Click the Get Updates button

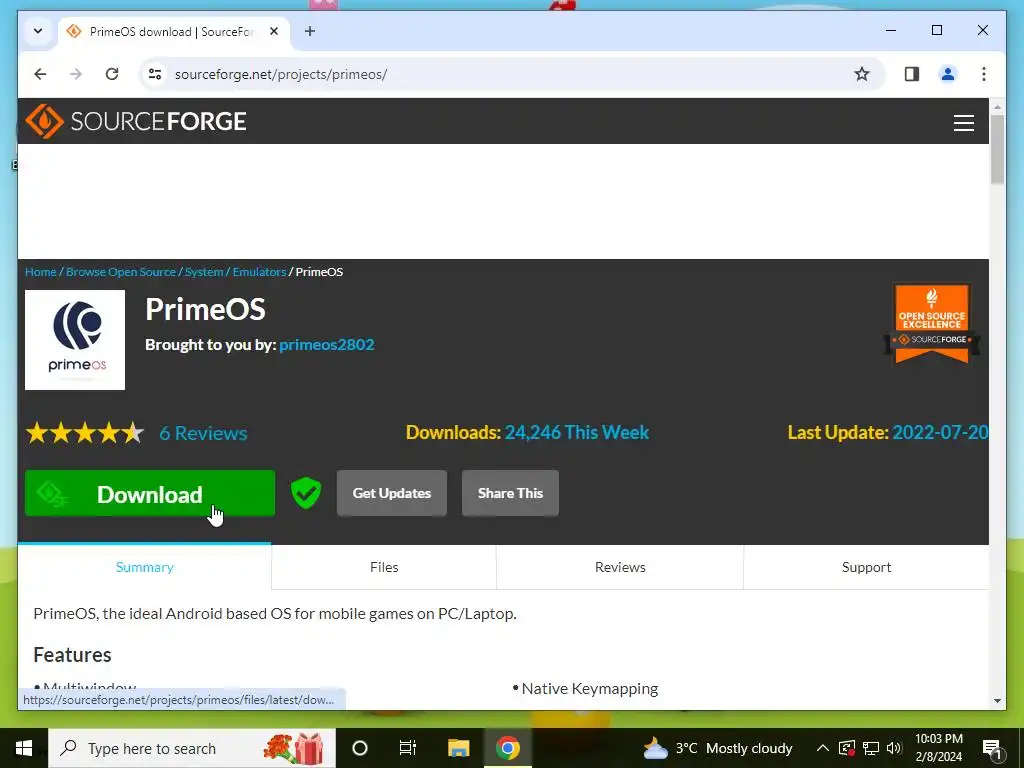point(392,493)
